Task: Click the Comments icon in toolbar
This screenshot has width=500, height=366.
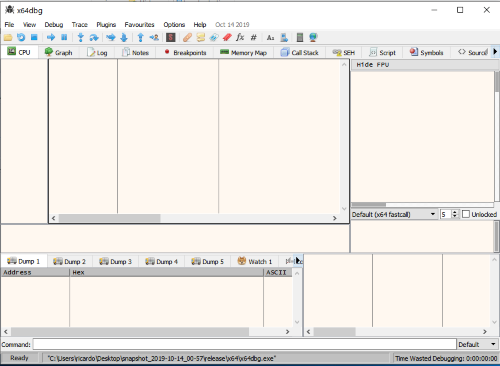Action: point(201,37)
